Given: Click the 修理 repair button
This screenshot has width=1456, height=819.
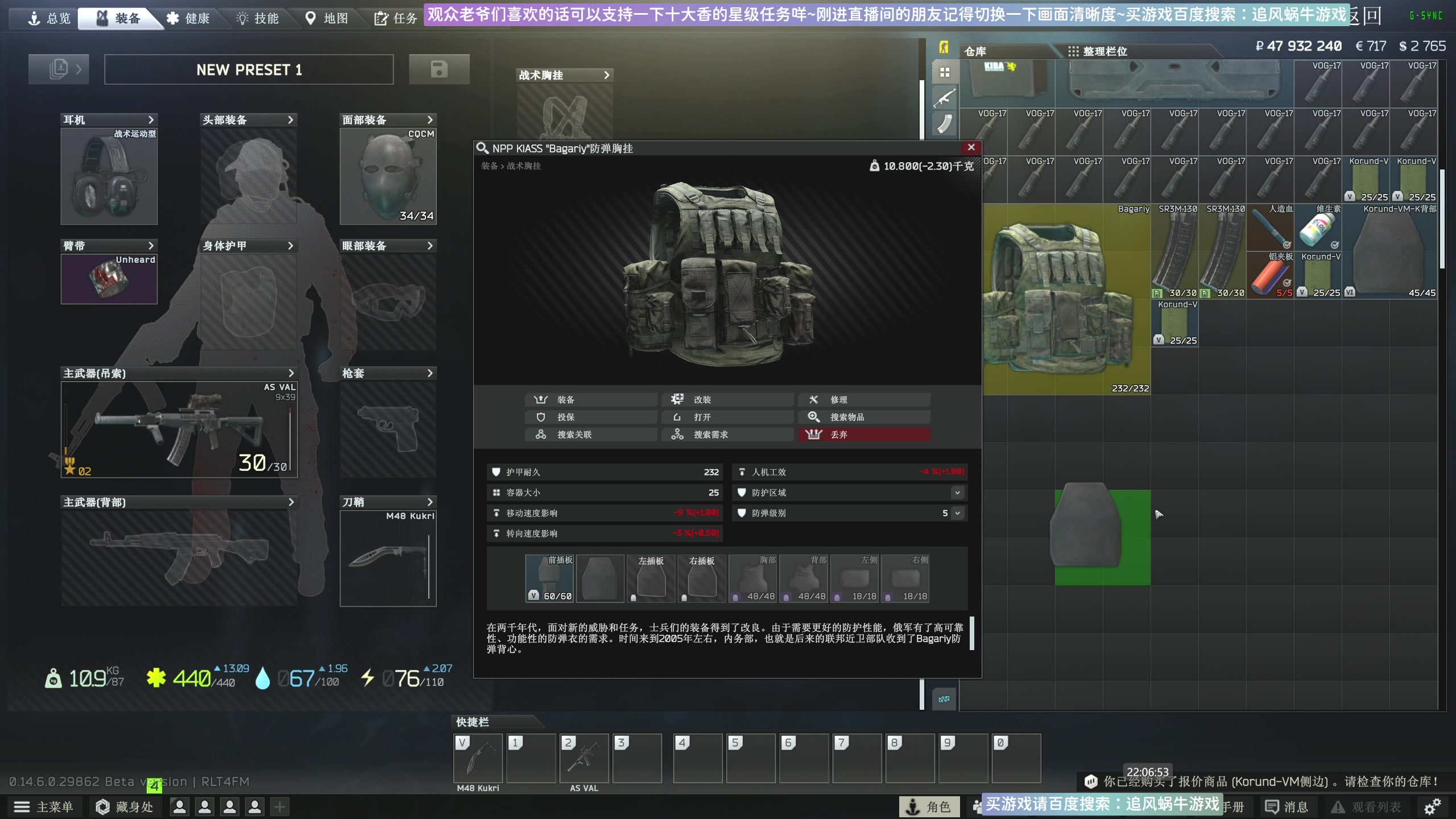Looking at the screenshot, I should [x=864, y=400].
